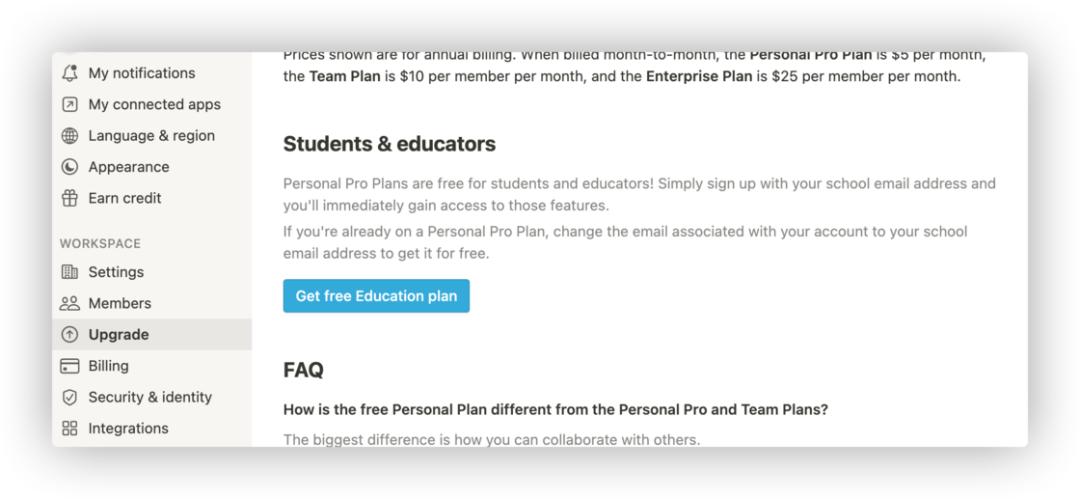Viewport: 1080px width, 499px height.
Task: Open Security & identity settings
Action: tap(152, 397)
